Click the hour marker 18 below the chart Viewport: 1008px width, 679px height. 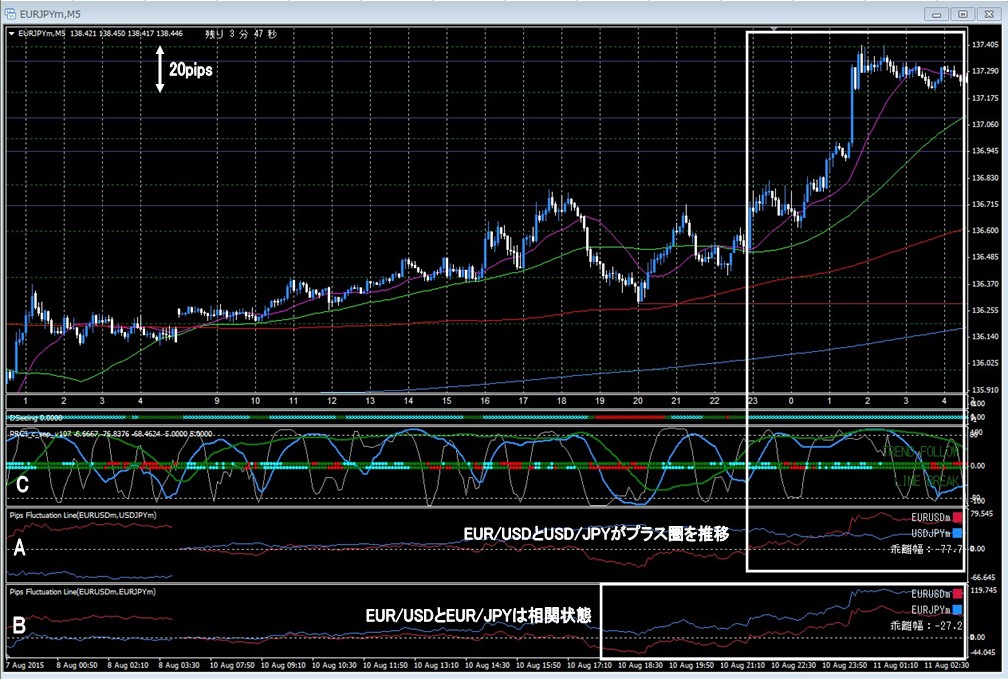(561, 401)
